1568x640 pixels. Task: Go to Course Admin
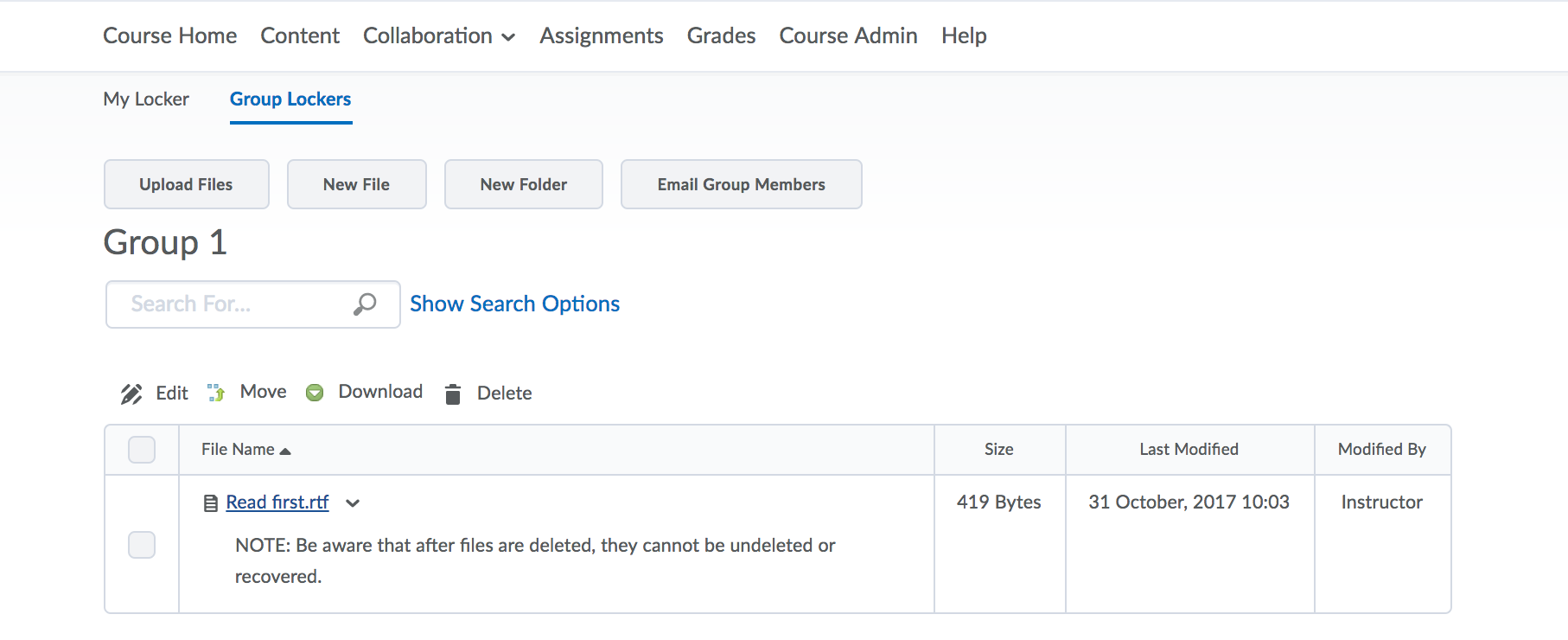pyautogui.click(x=848, y=36)
